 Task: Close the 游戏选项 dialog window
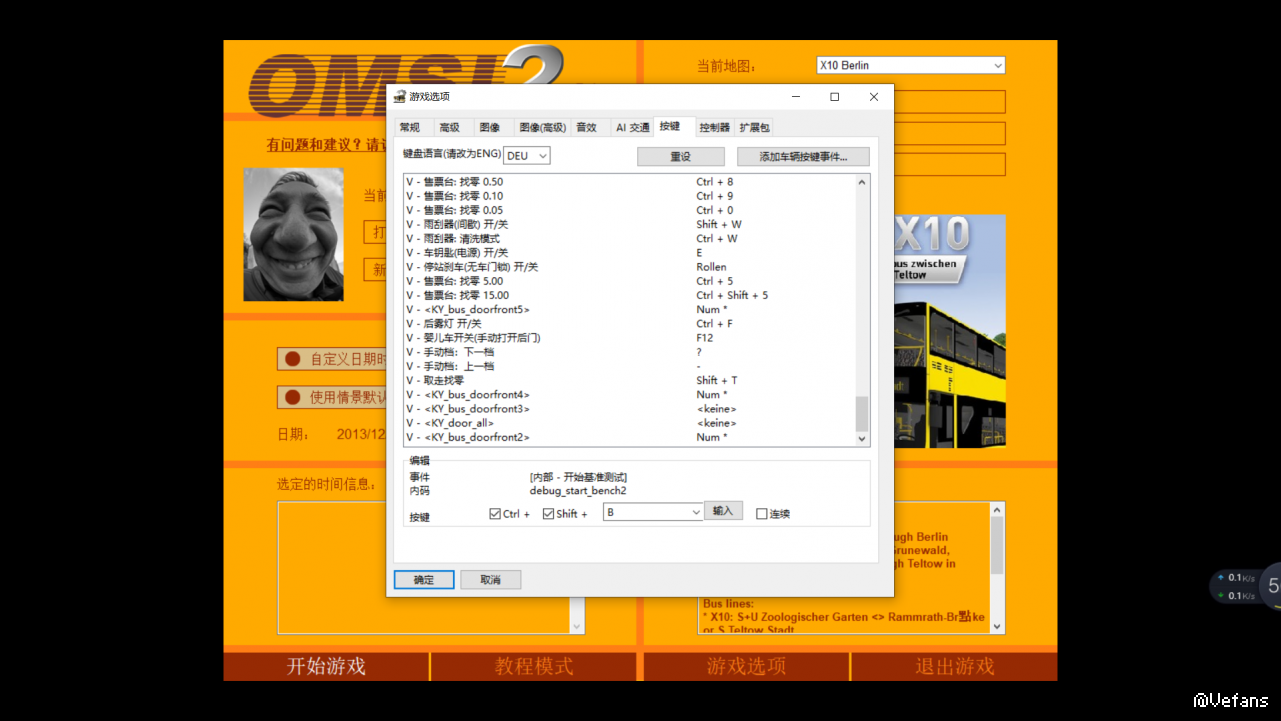pos(874,97)
